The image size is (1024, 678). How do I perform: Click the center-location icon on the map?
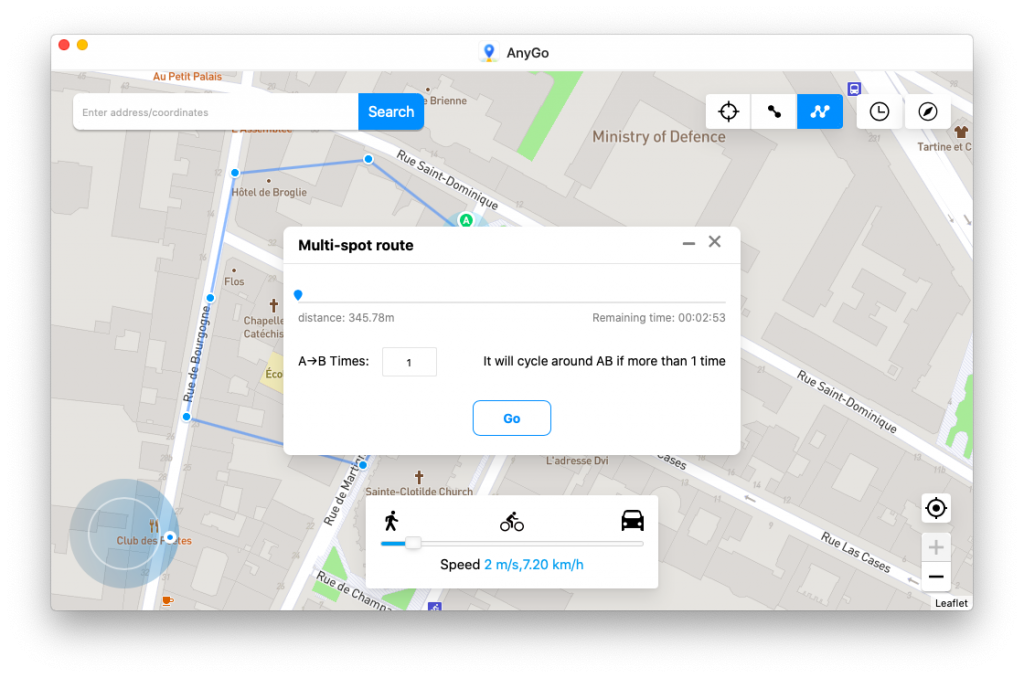click(936, 508)
